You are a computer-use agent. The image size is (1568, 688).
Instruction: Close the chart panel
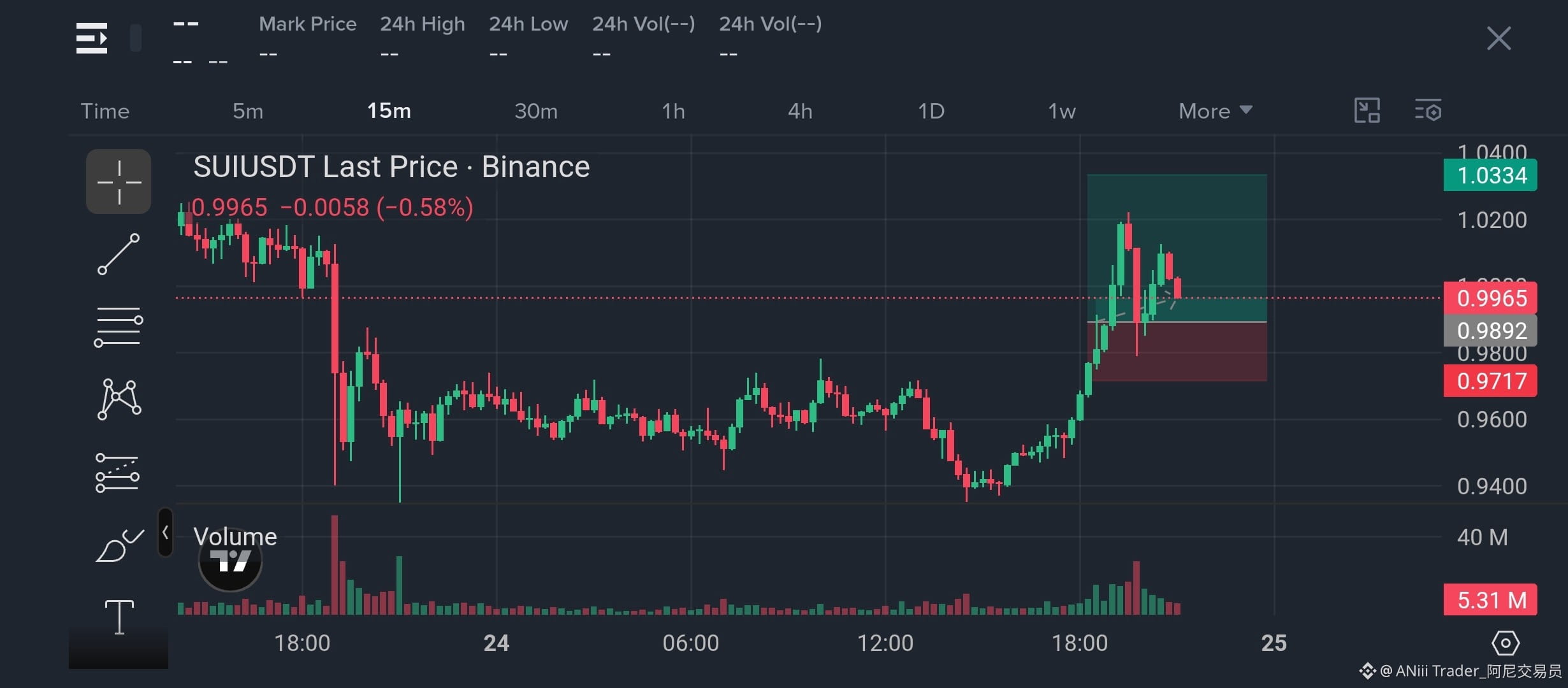pos(1499,38)
